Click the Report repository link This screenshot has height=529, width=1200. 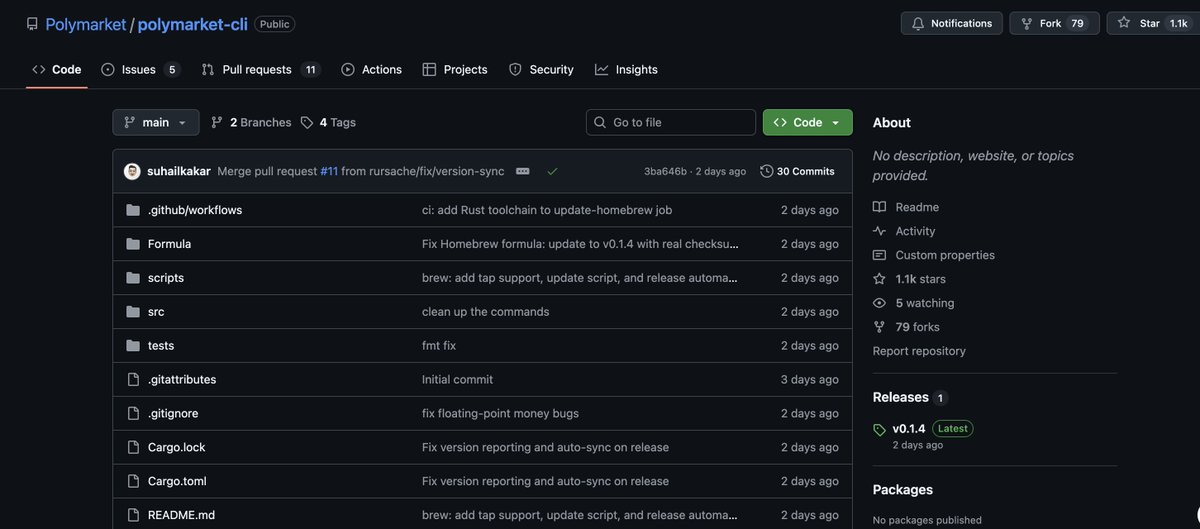tap(919, 351)
